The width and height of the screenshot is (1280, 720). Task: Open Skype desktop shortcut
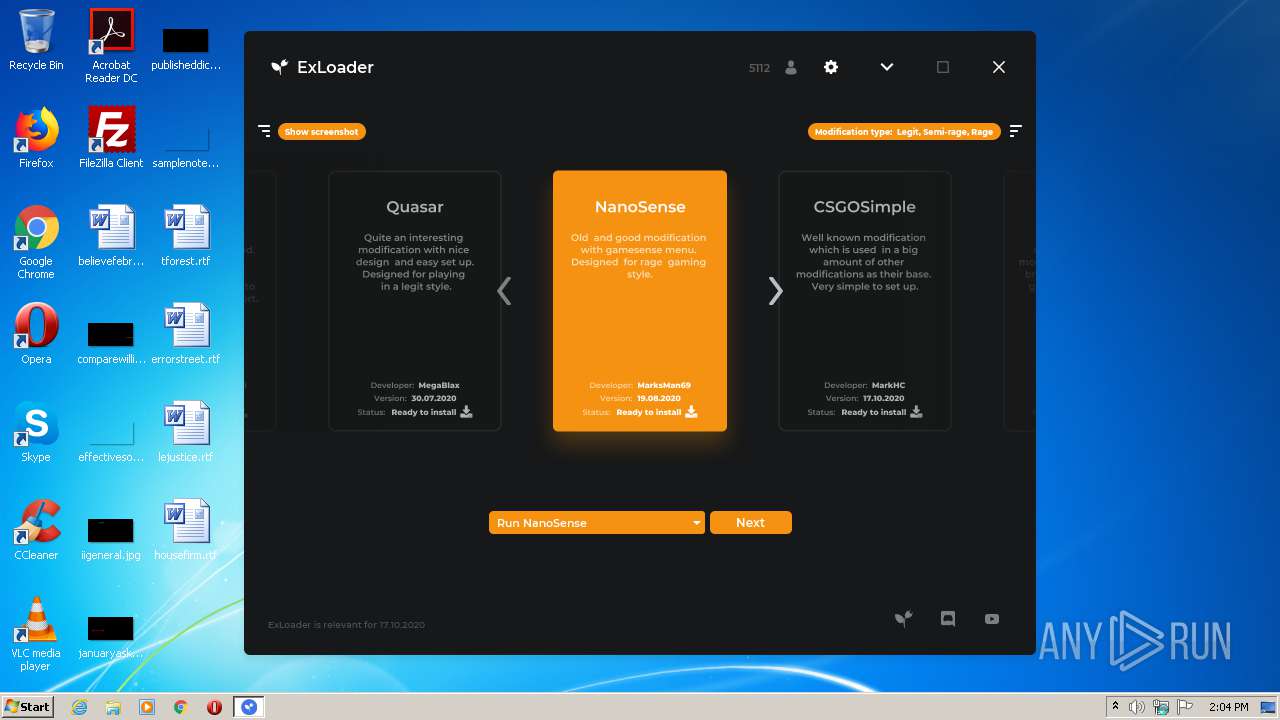coord(36,432)
